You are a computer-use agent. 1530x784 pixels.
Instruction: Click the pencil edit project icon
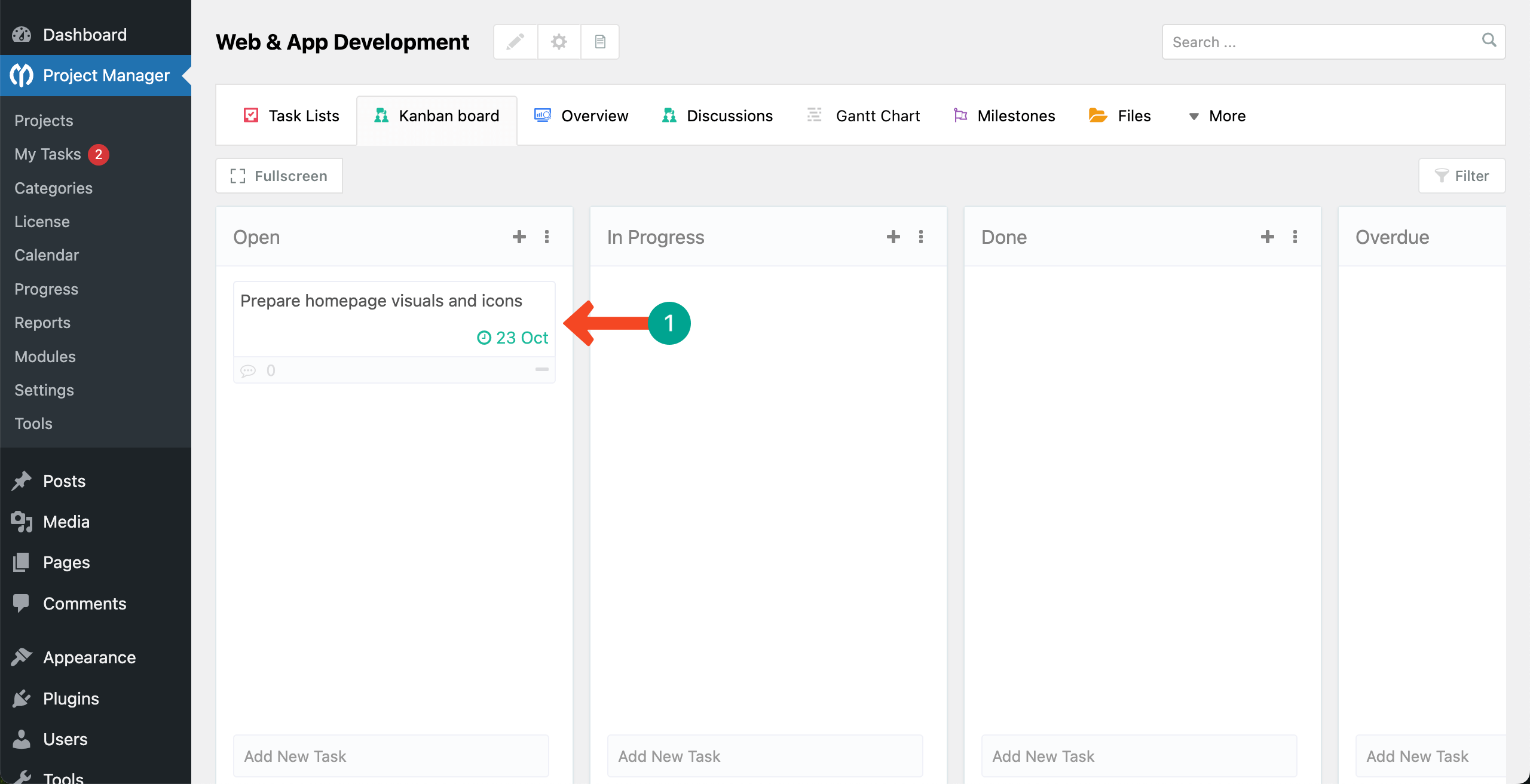pos(515,42)
